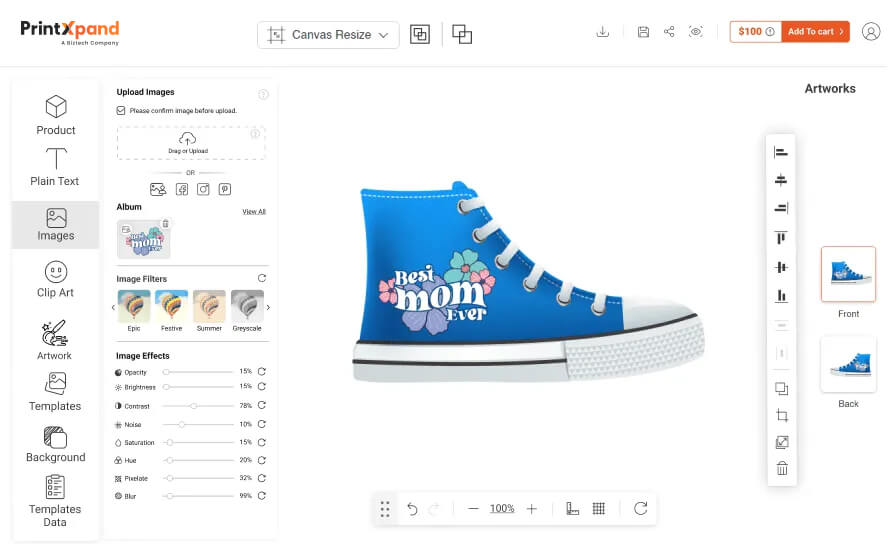The width and height of the screenshot is (896, 556).
Task: Toggle the grid display icon
Action: point(598,508)
